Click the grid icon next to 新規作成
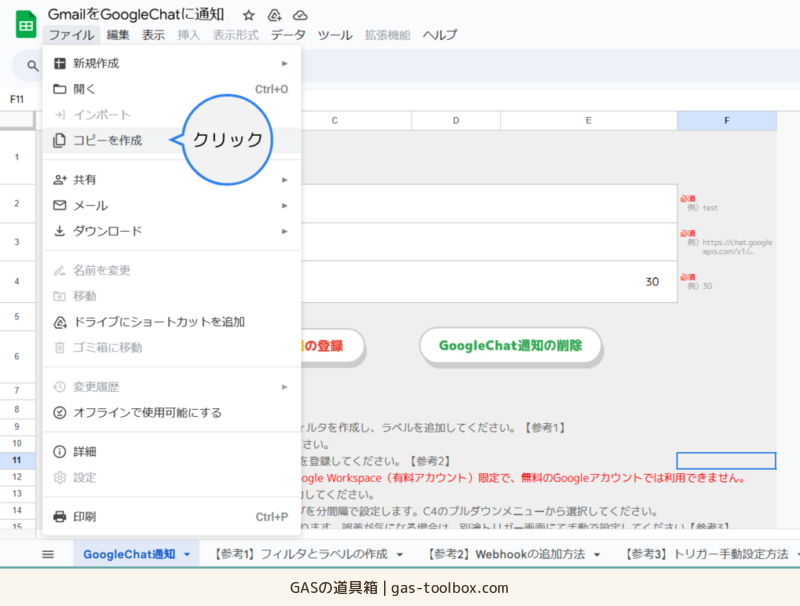This screenshot has height=606, width=800. [x=60, y=63]
